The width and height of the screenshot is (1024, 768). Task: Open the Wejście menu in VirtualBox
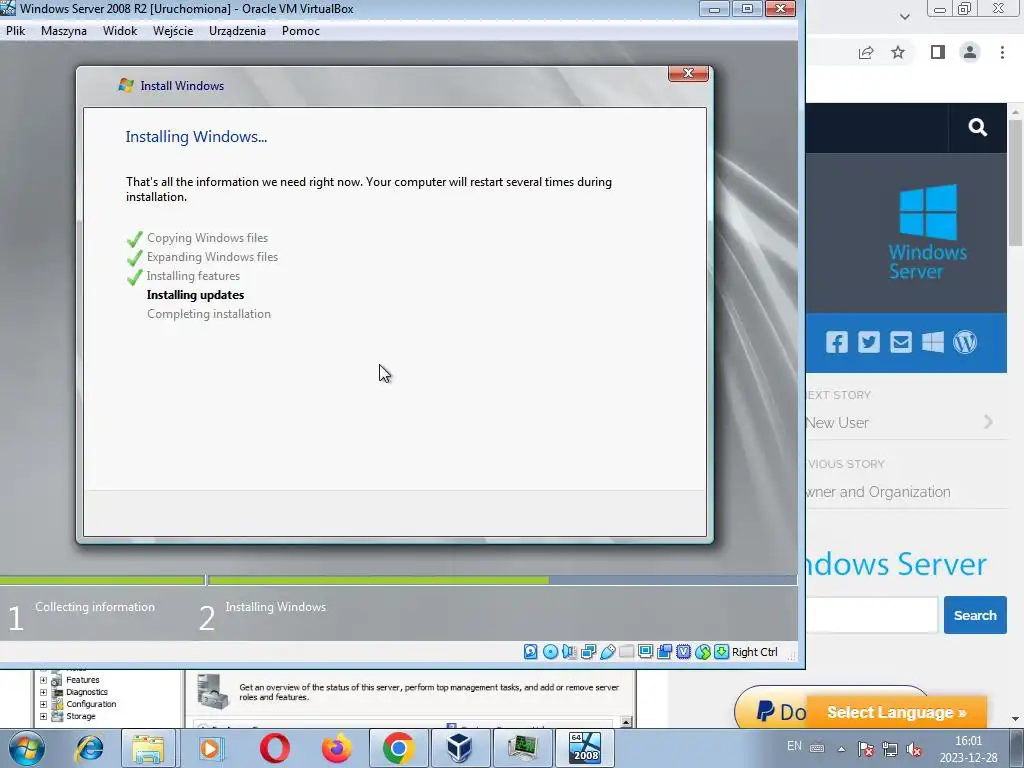pyautogui.click(x=172, y=31)
